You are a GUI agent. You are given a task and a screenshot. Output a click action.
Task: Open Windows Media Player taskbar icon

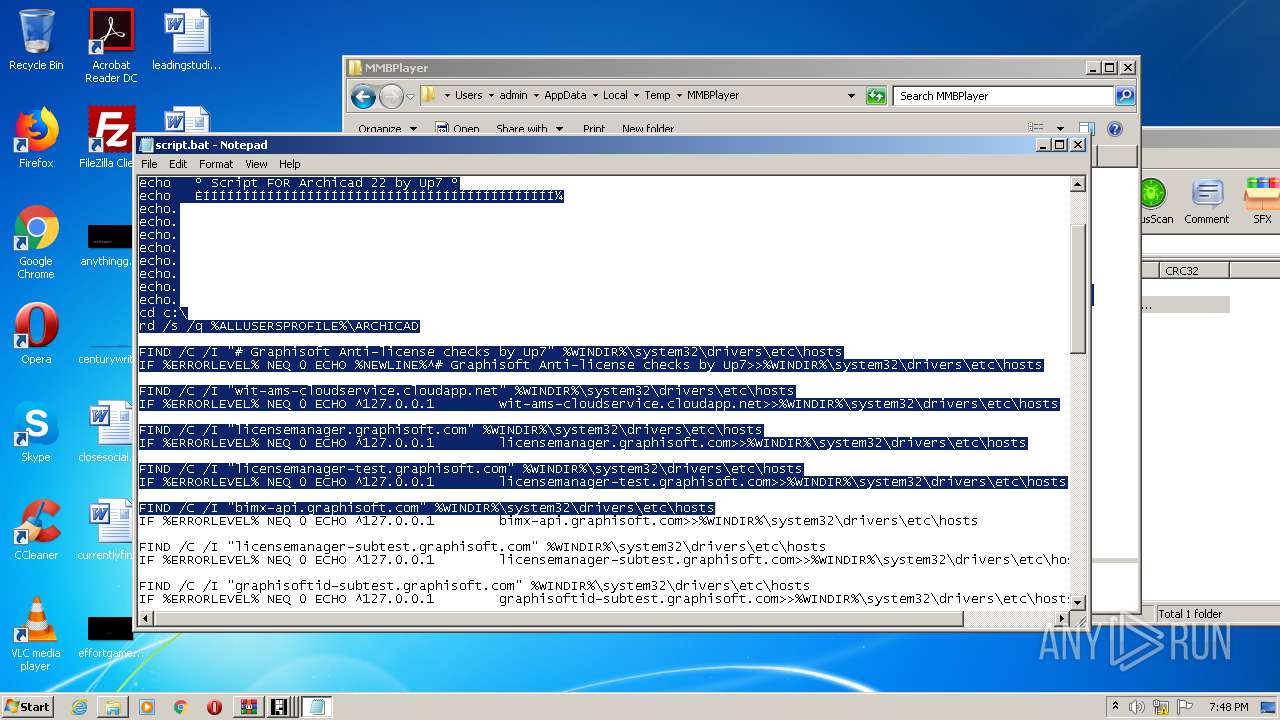click(147, 707)
